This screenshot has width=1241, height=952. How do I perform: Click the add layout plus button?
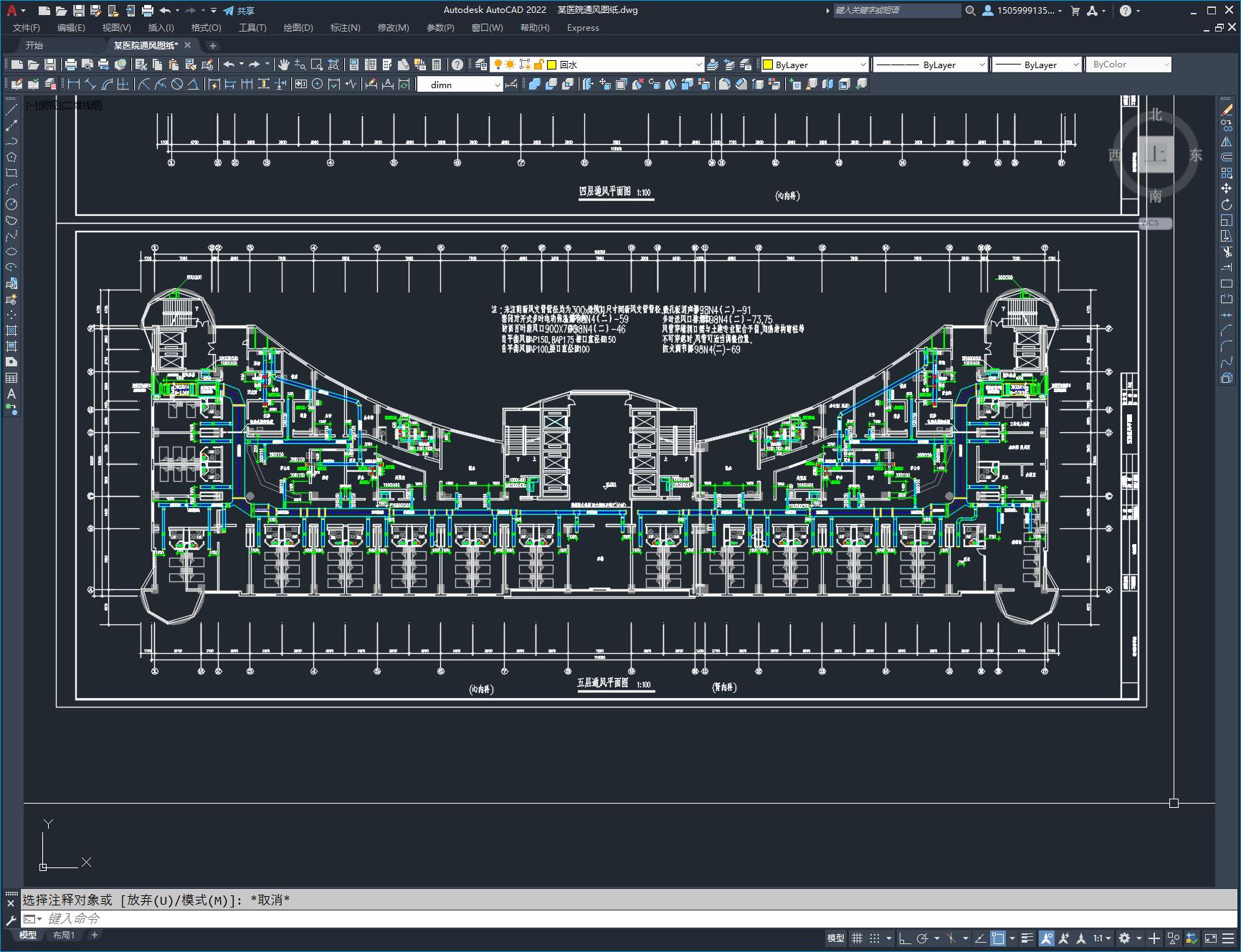[94, 935]
